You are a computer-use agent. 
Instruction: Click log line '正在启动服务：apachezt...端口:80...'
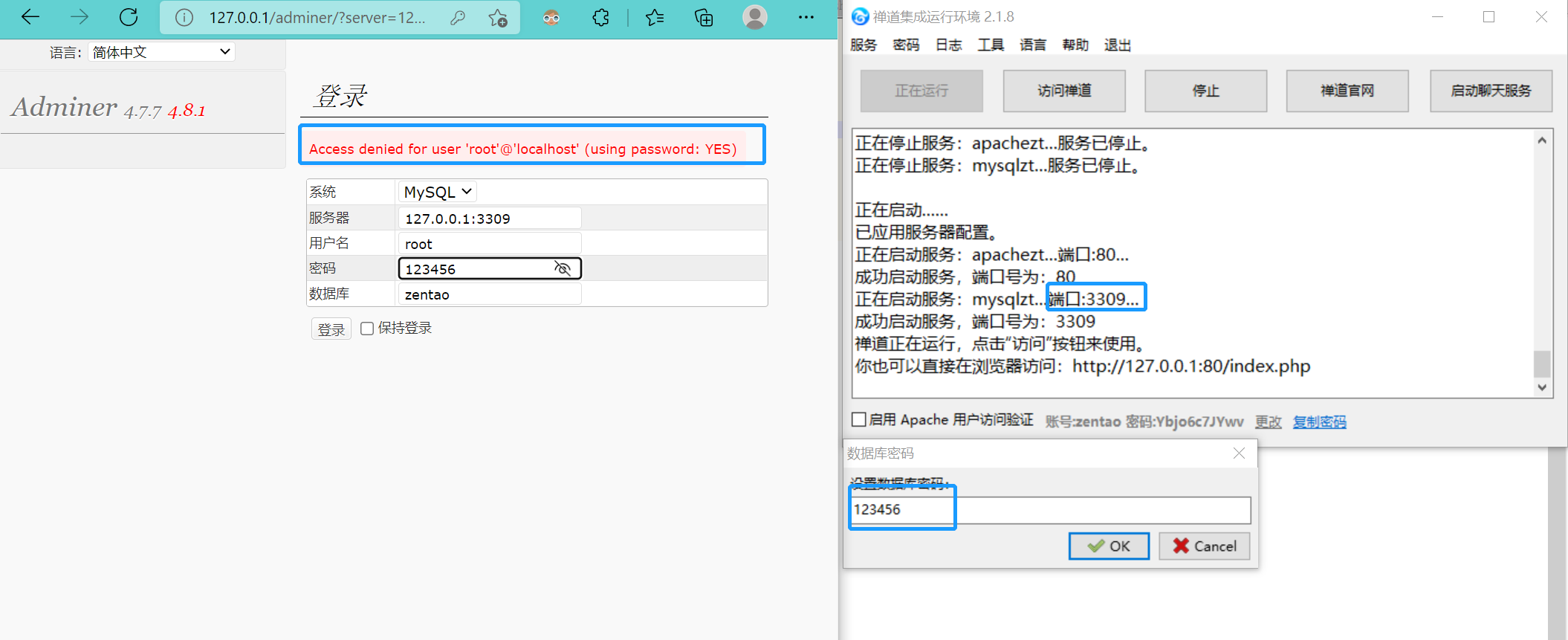click(x=992, y=254)
